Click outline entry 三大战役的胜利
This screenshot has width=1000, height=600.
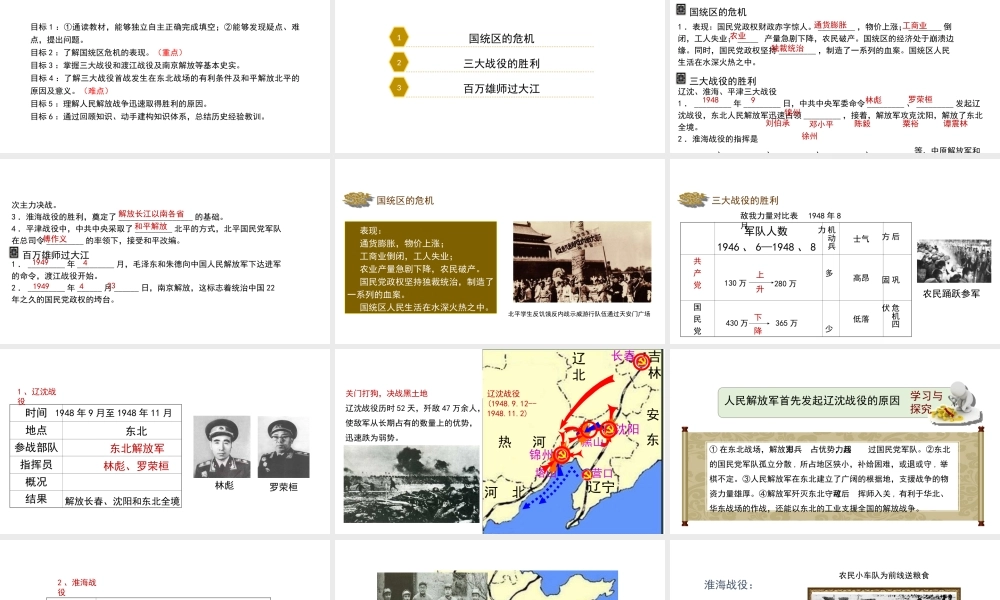pyautogui.click(x=501, y=63)
